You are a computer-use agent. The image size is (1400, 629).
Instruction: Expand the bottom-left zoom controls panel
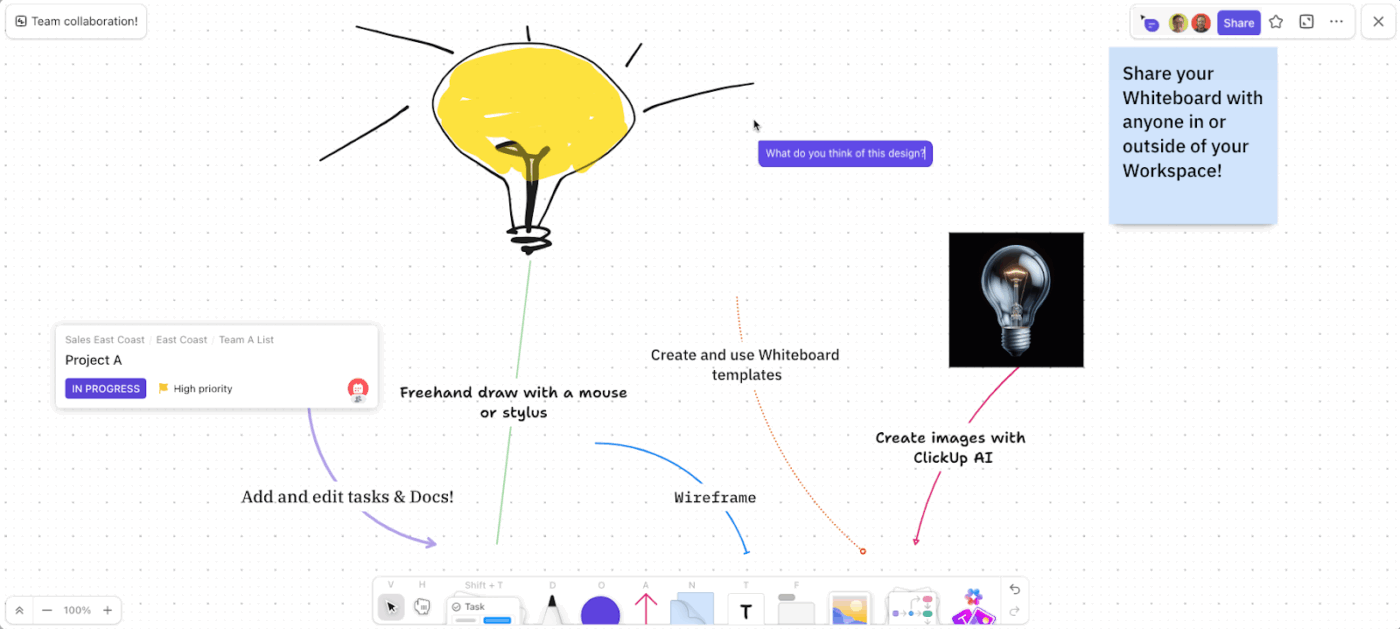(20, 609)
